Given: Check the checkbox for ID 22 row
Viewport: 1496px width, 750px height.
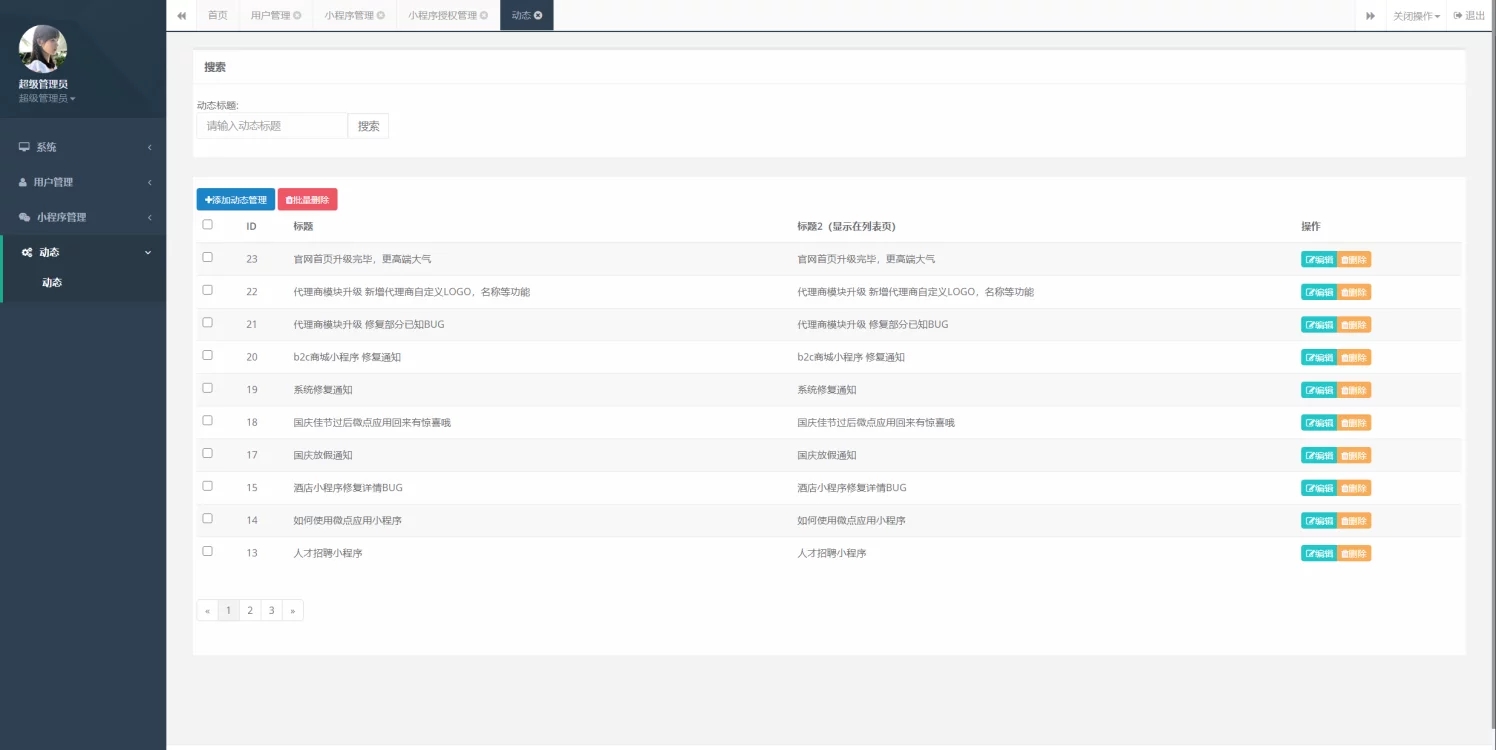Looking at the screenshot, I should click(208, 290).
